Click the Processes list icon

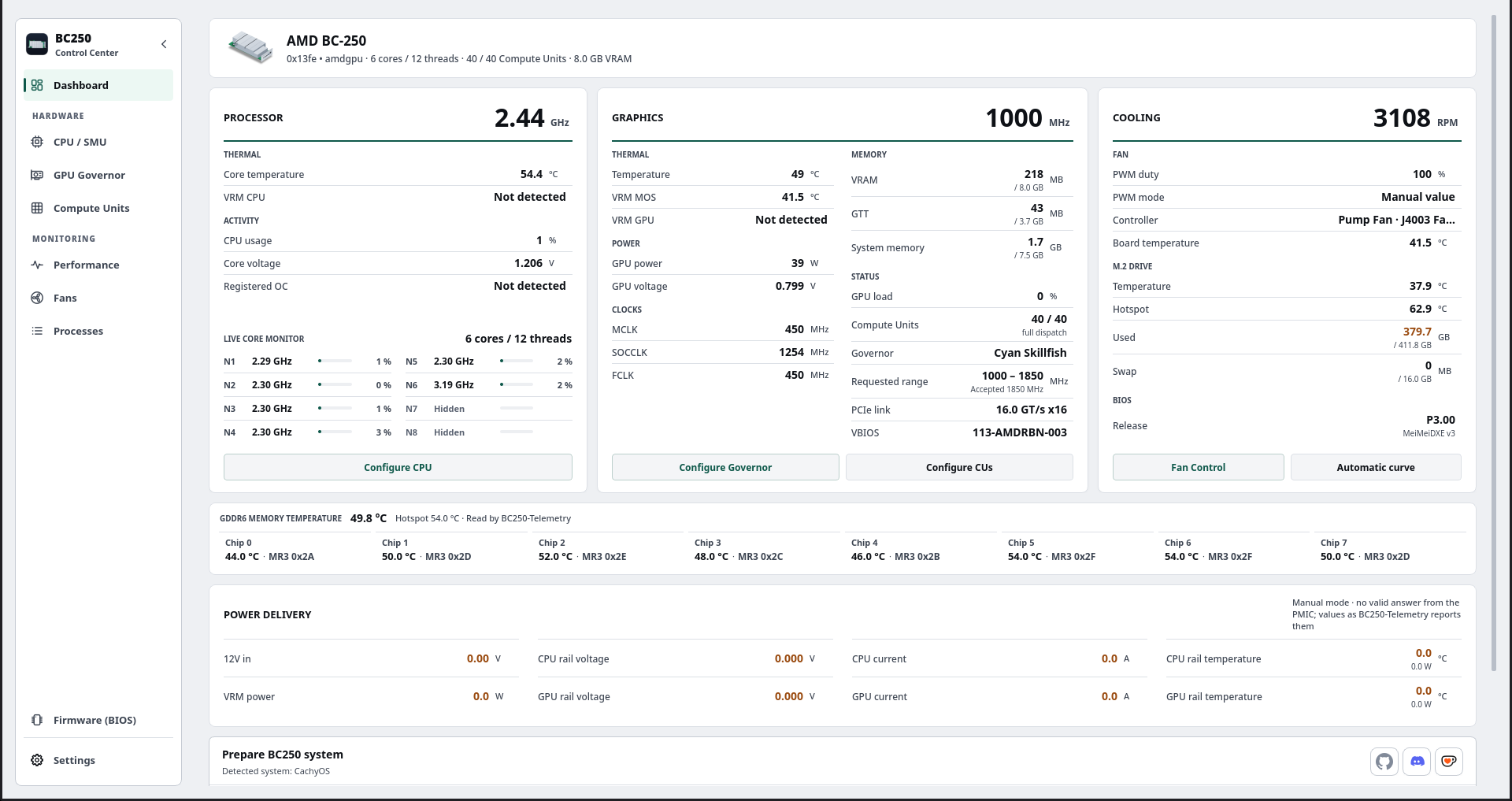(x=37, y=331)
